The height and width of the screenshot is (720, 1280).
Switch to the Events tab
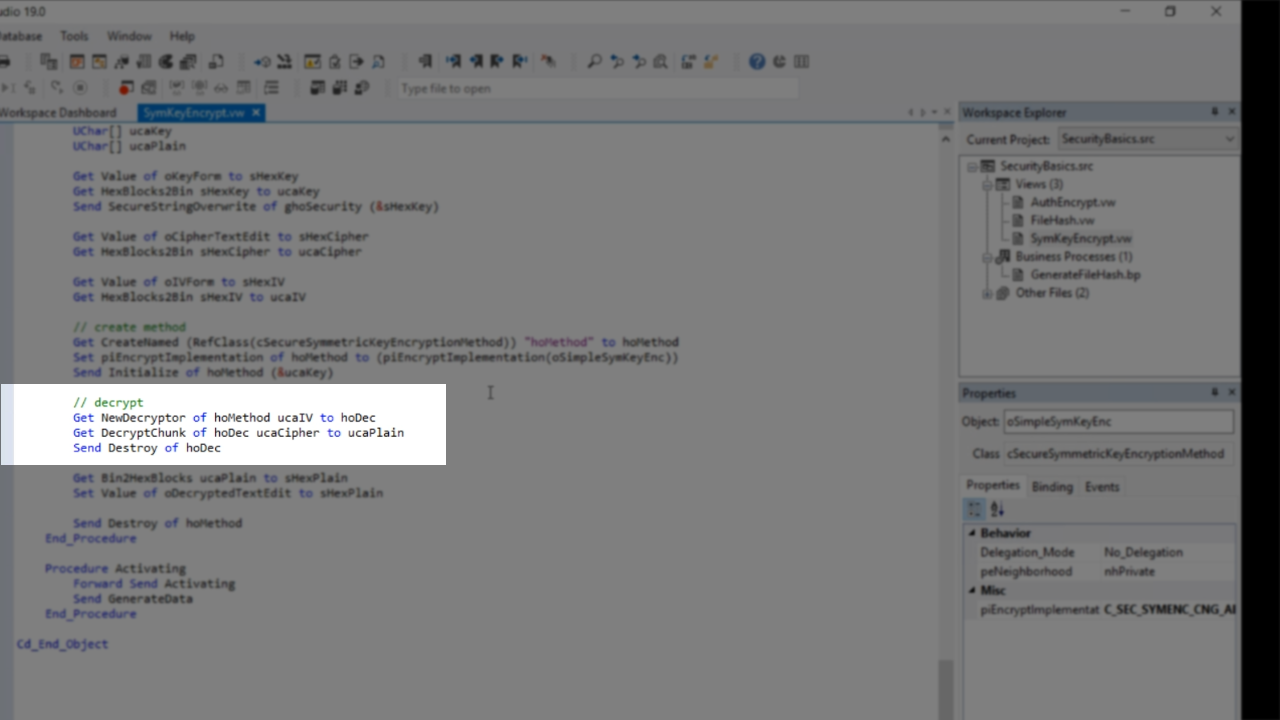click(x=1102, y=487)
